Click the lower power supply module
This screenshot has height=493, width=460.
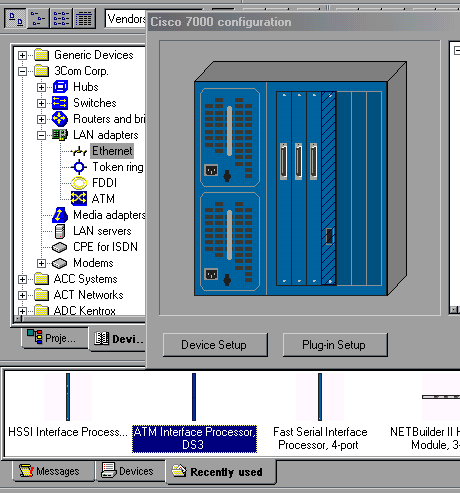pyautogui.click(x=230, y=241)
